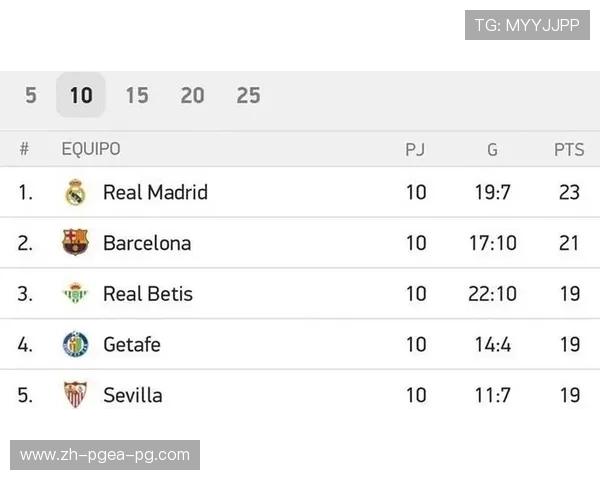600x480 pixels.
Task: Sort by the PJ column header
Action: coord(415,149)
